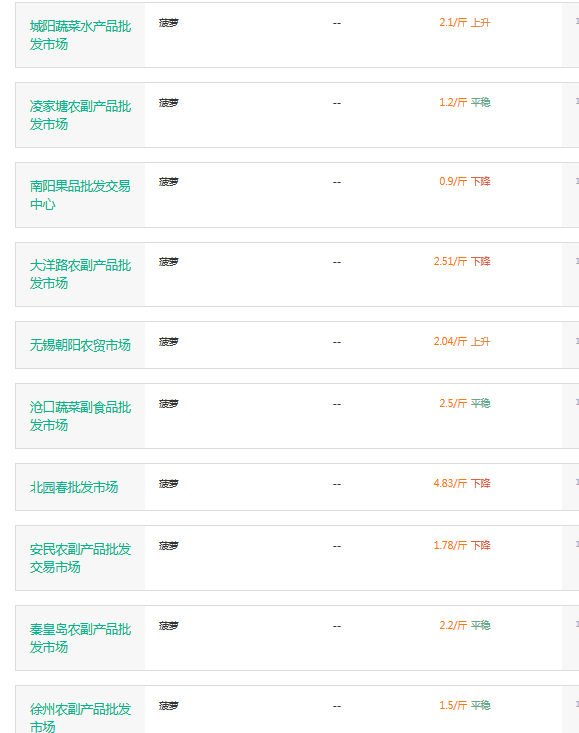This screenshot has height=733, width=579.
Task: Open 无锡朝阳农贸市场 market link
Action: [80, 345]
